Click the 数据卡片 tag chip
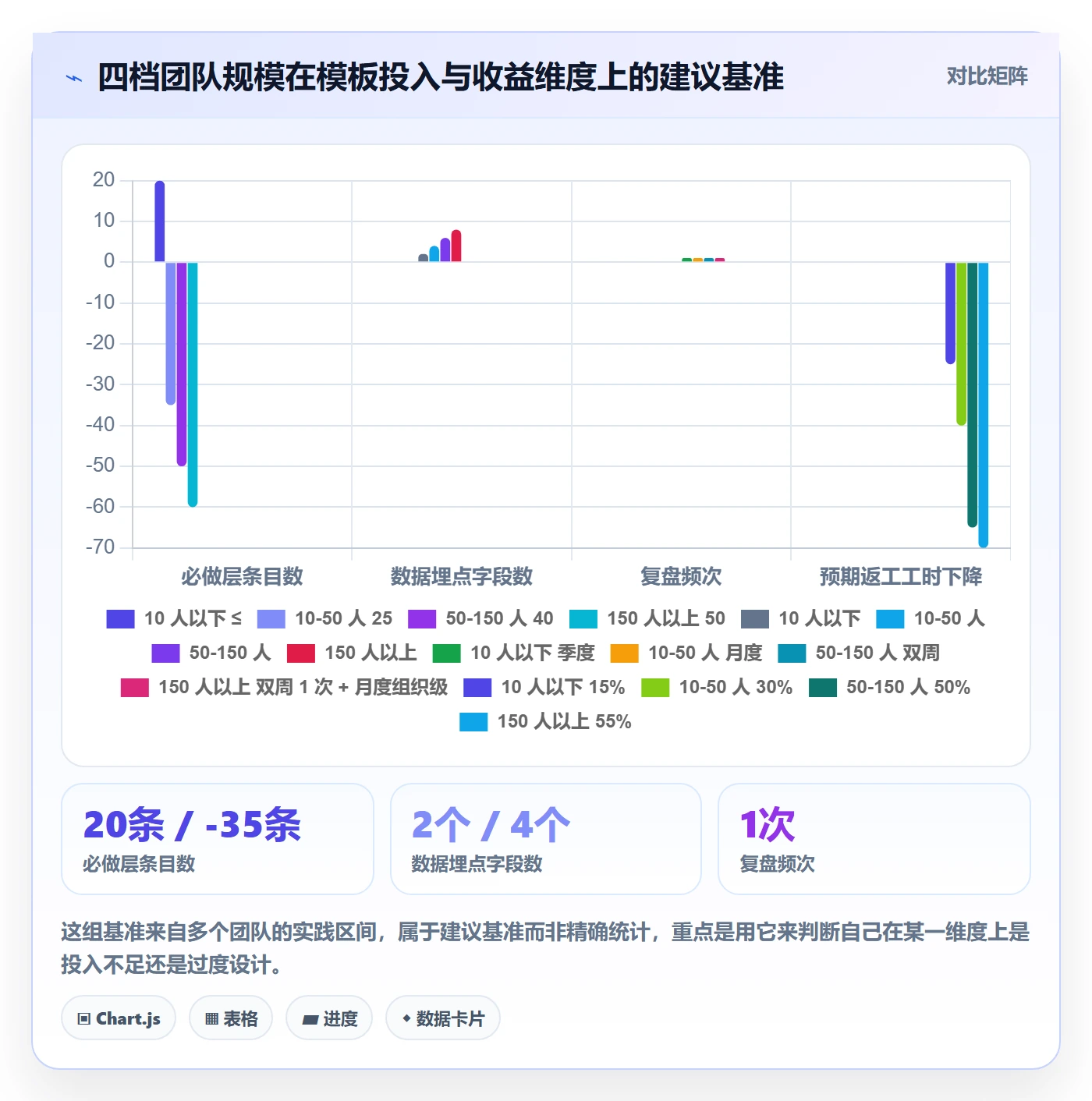This screenshot has width=1092, height=1101. 443,1018
